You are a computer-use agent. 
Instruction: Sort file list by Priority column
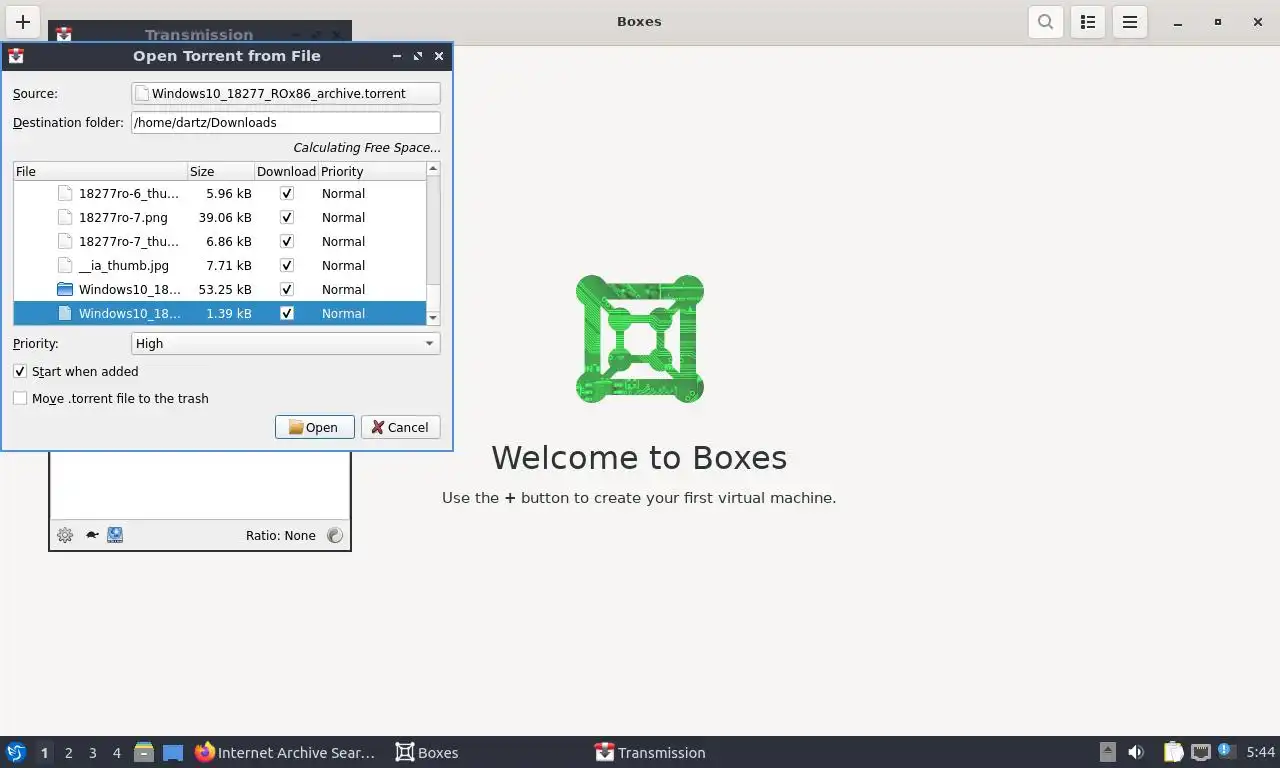click(372, 171)
